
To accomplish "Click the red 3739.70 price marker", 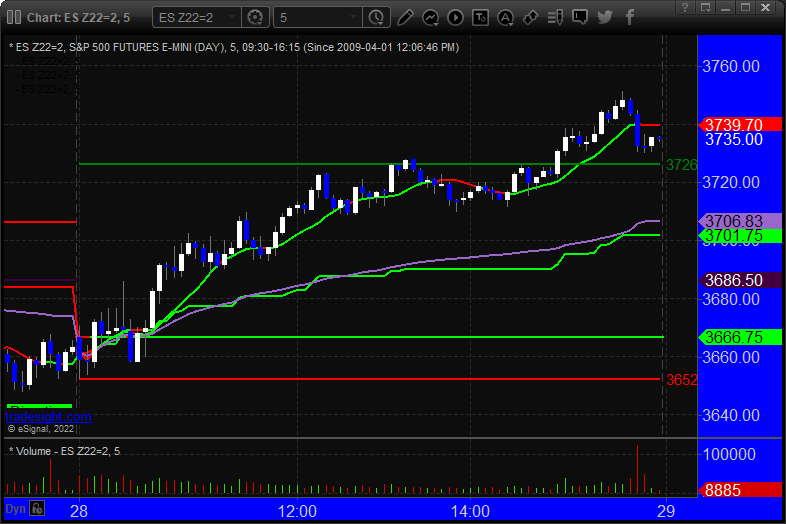I will [x=740, y=124].
